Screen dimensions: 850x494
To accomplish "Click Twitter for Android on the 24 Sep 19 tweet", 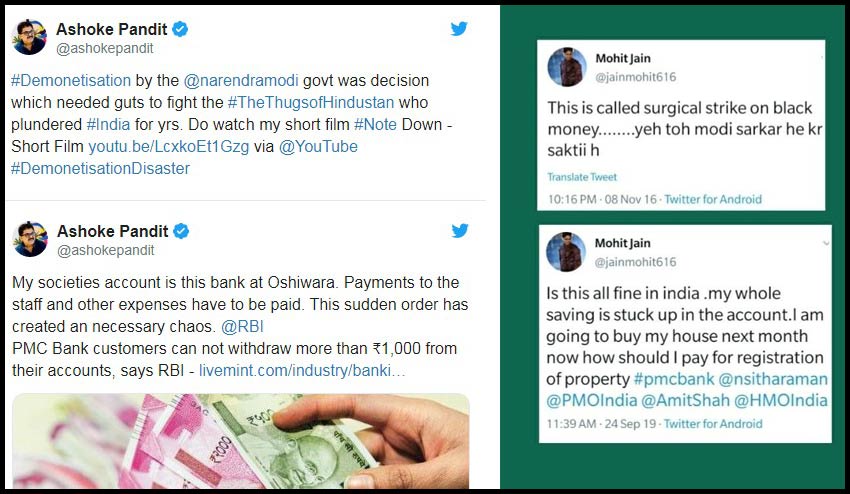I will pos(713,424).
